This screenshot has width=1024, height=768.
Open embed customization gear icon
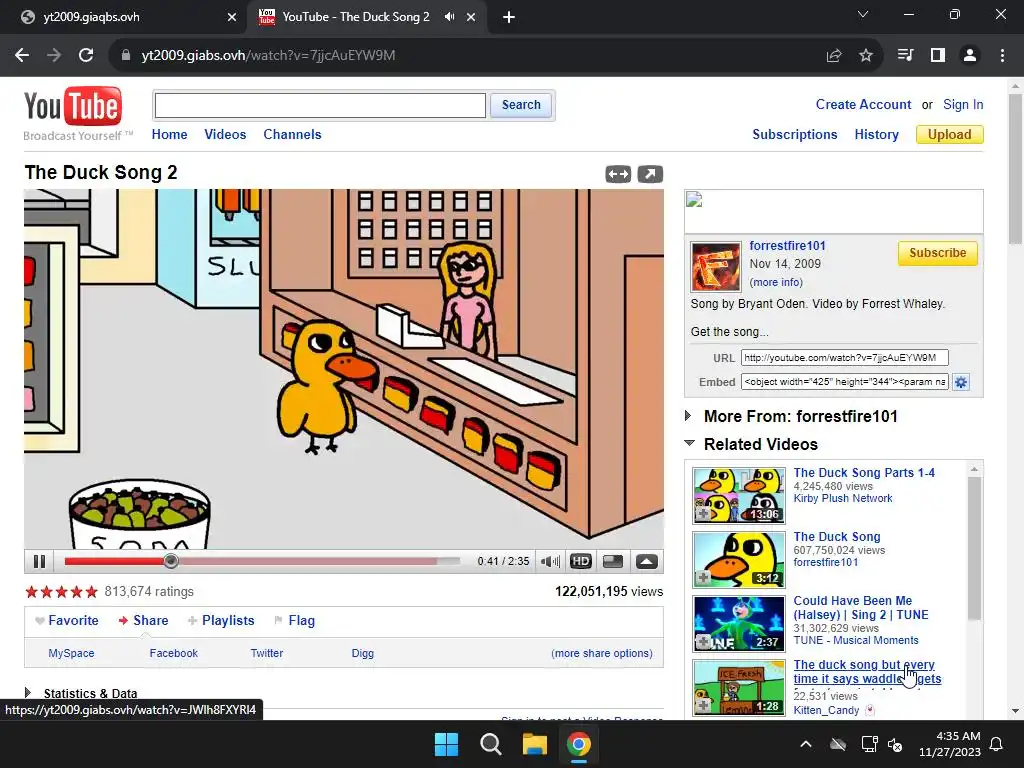(x=961, y=382)
